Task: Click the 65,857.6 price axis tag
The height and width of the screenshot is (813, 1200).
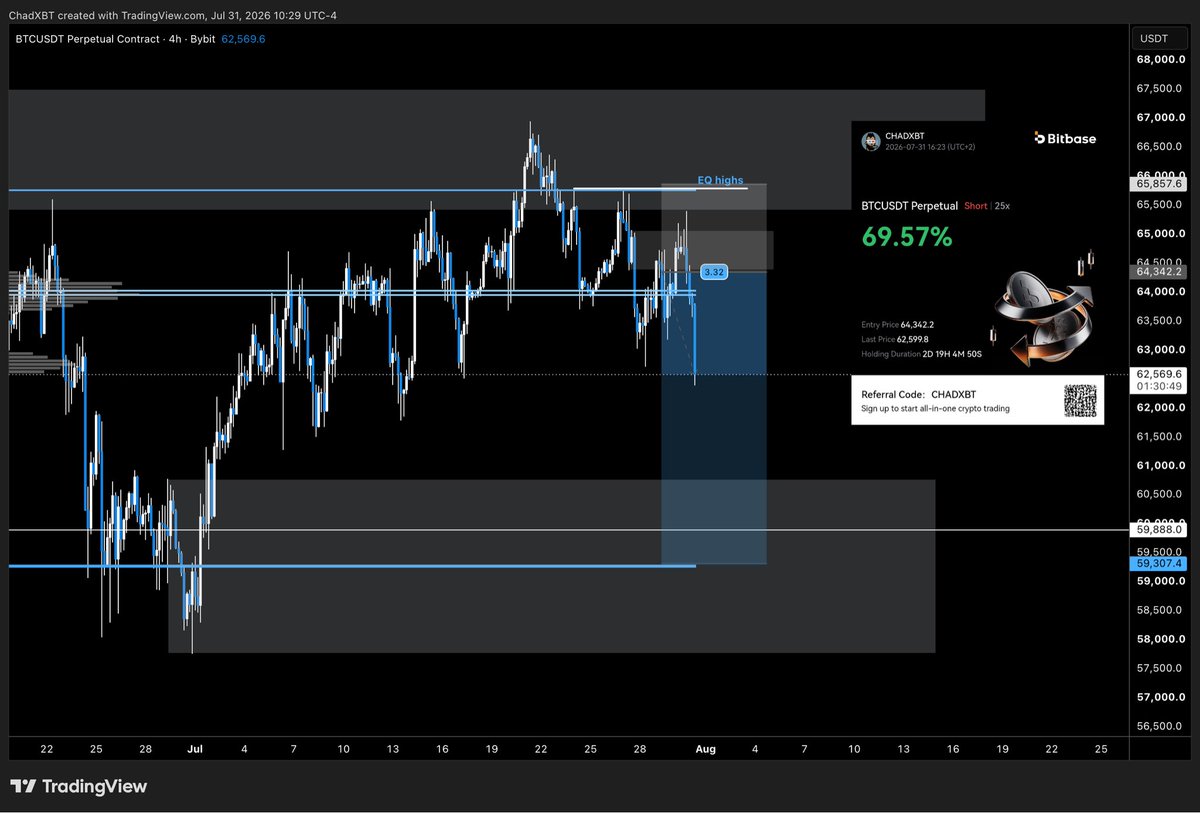Action: point(1158,184)
